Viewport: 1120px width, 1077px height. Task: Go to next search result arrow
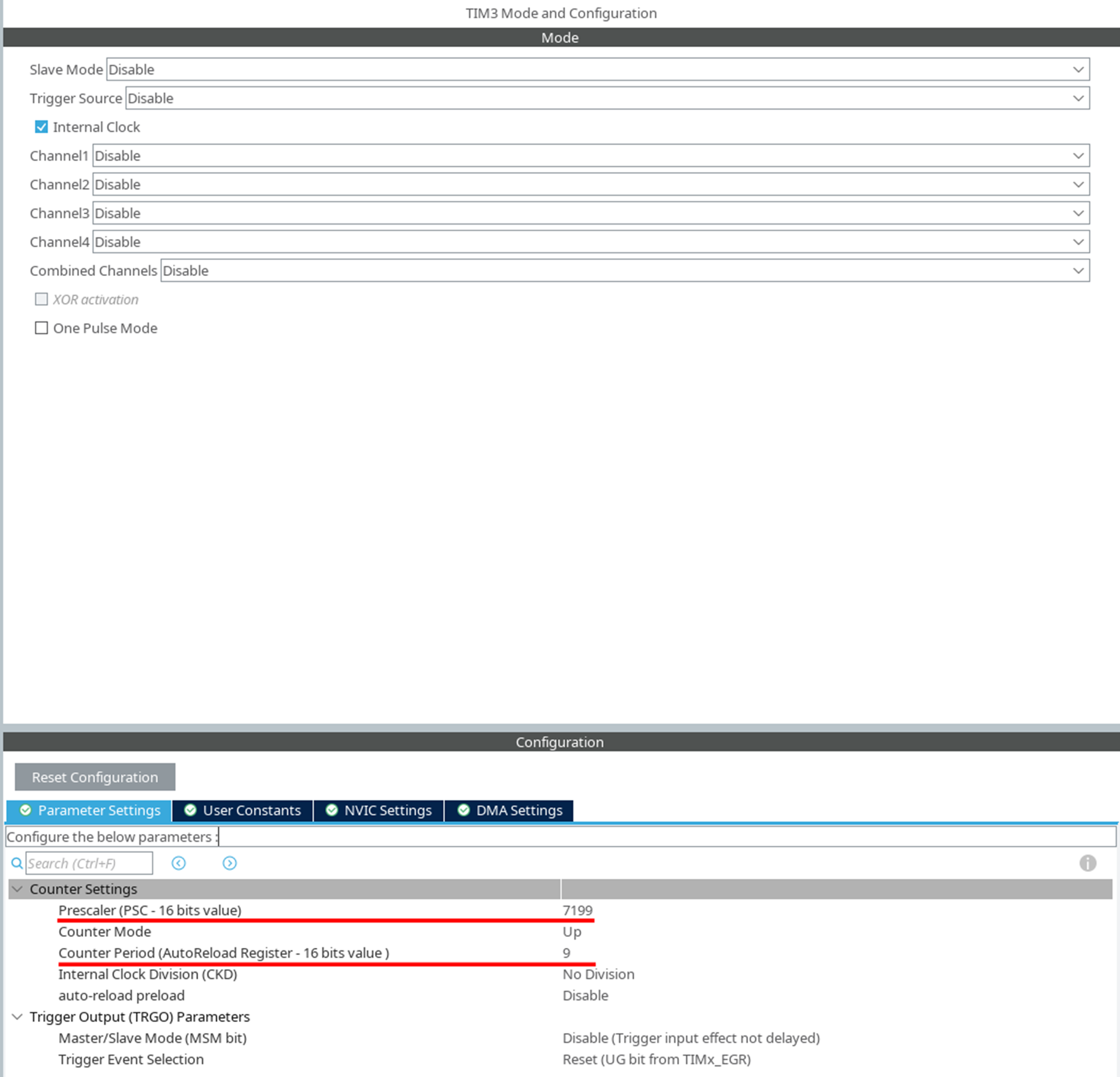pyautogui.click(x=229, y=863)
